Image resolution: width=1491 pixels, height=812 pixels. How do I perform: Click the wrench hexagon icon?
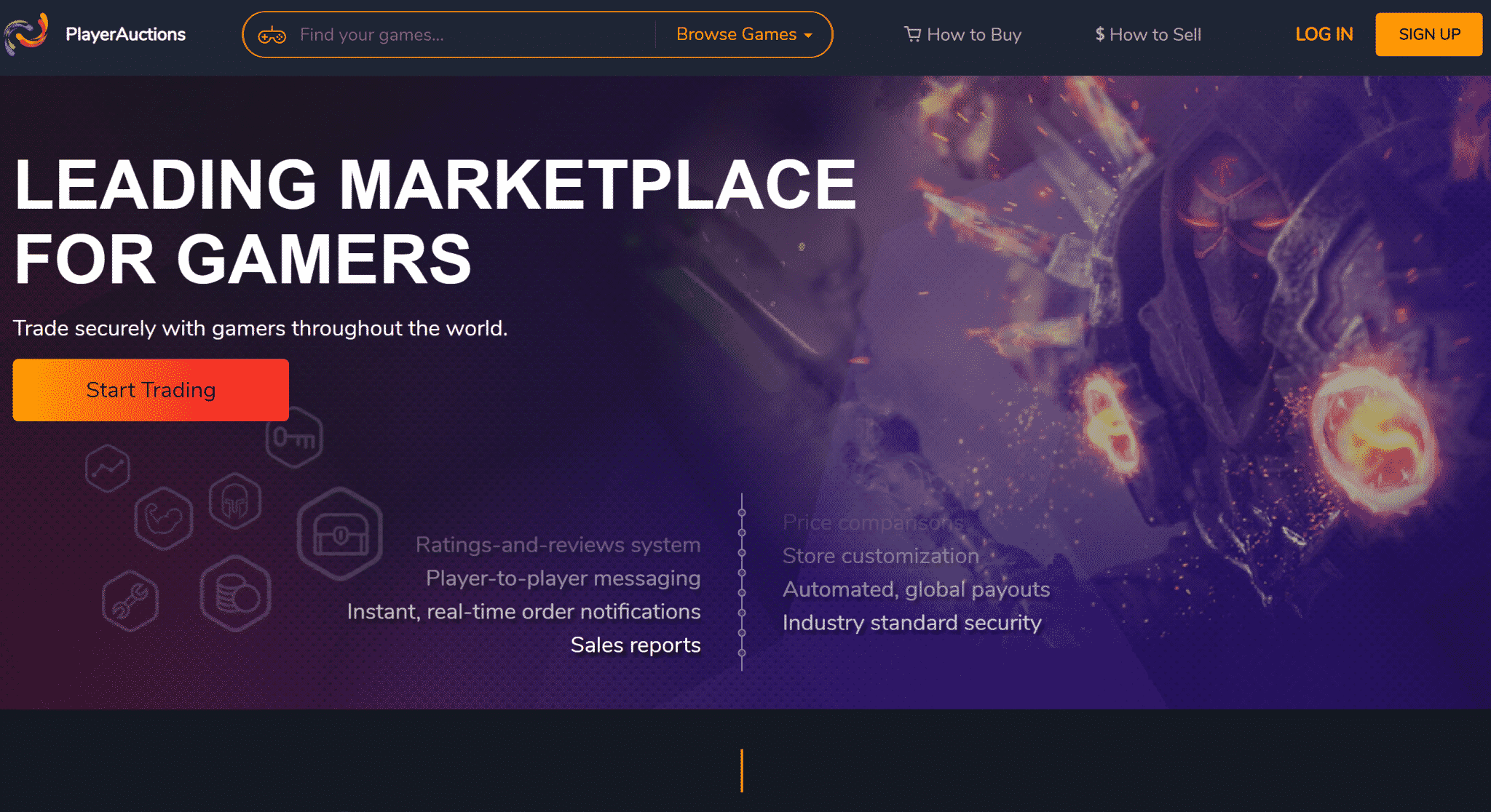point(130,601)
